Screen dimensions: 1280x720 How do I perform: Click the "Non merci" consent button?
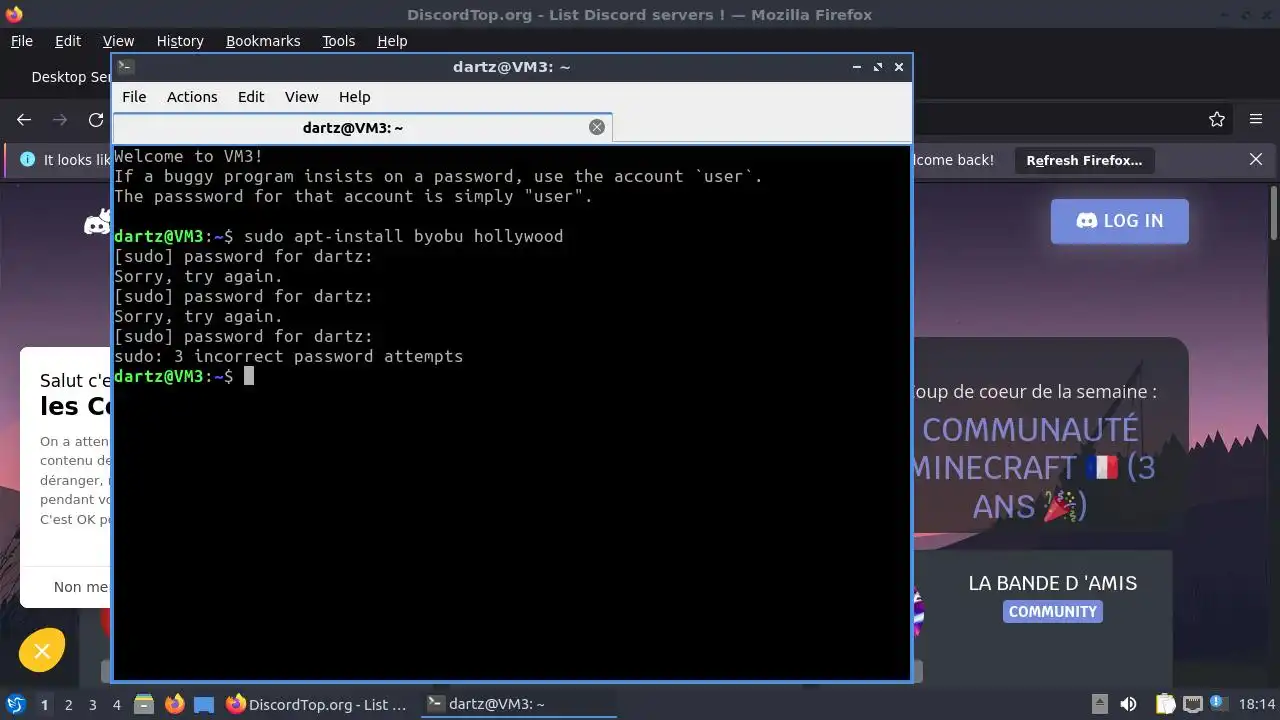coord(81,587)
